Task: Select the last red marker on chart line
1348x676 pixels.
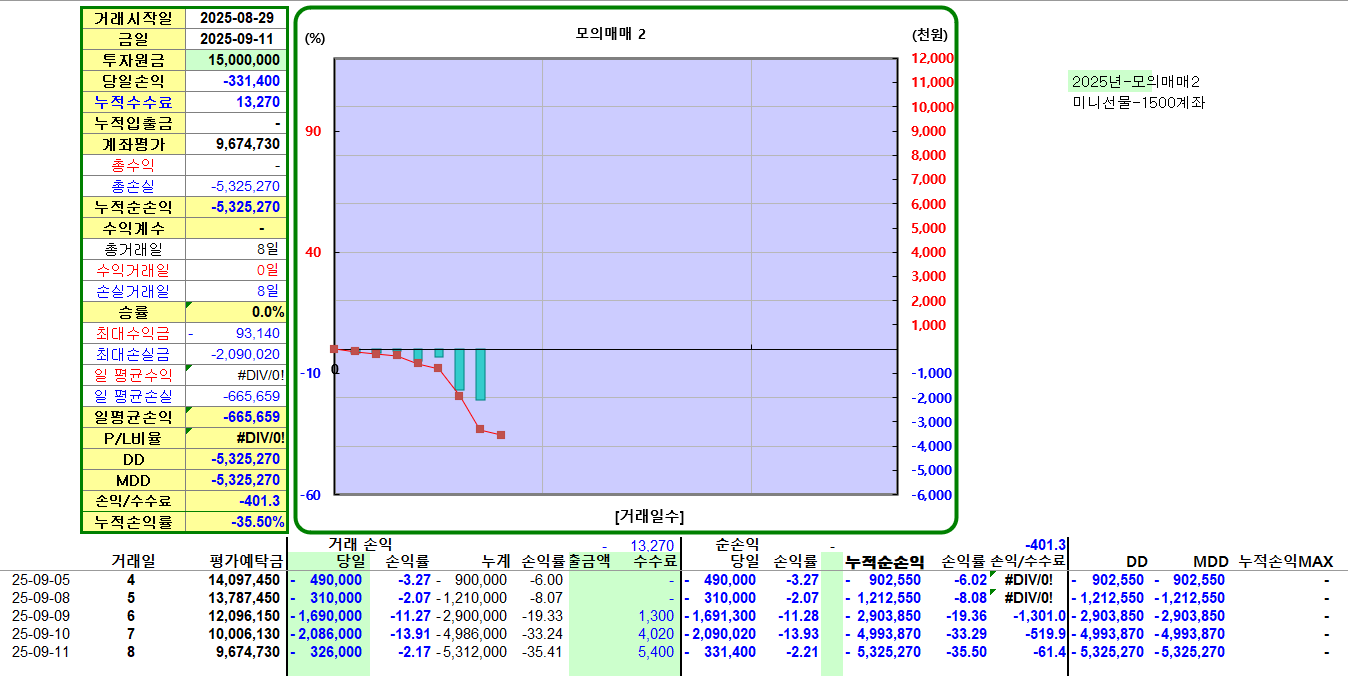Action: click(x=501, y=435)
